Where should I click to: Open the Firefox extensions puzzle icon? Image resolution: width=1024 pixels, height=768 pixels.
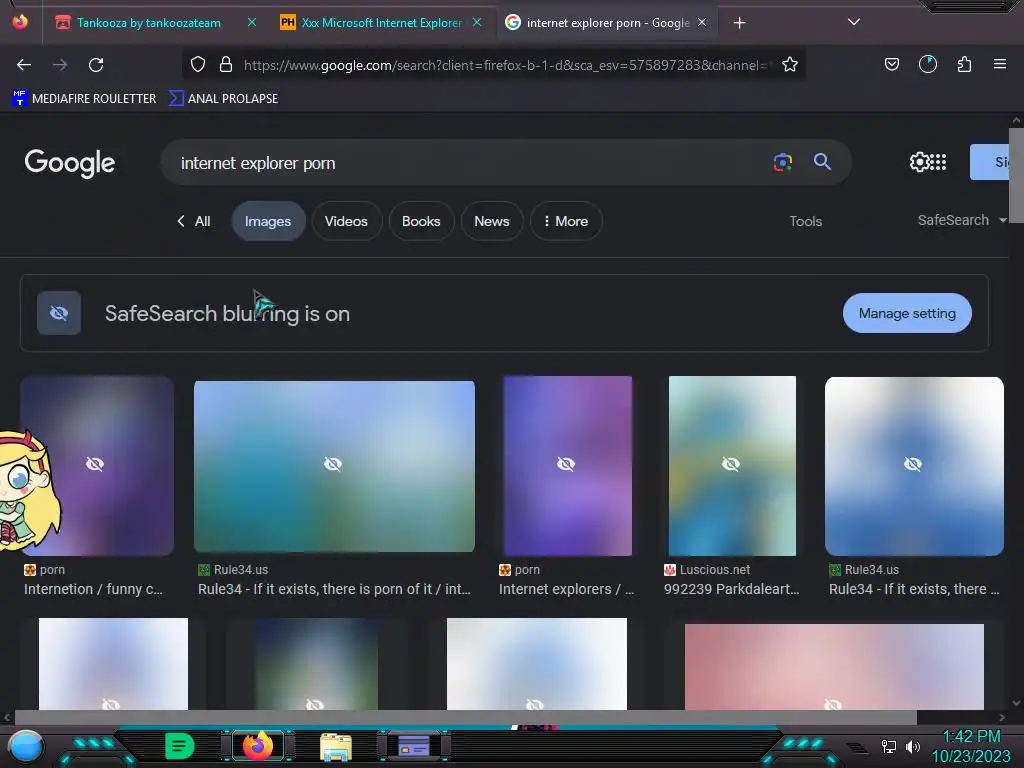coord(964,64)
